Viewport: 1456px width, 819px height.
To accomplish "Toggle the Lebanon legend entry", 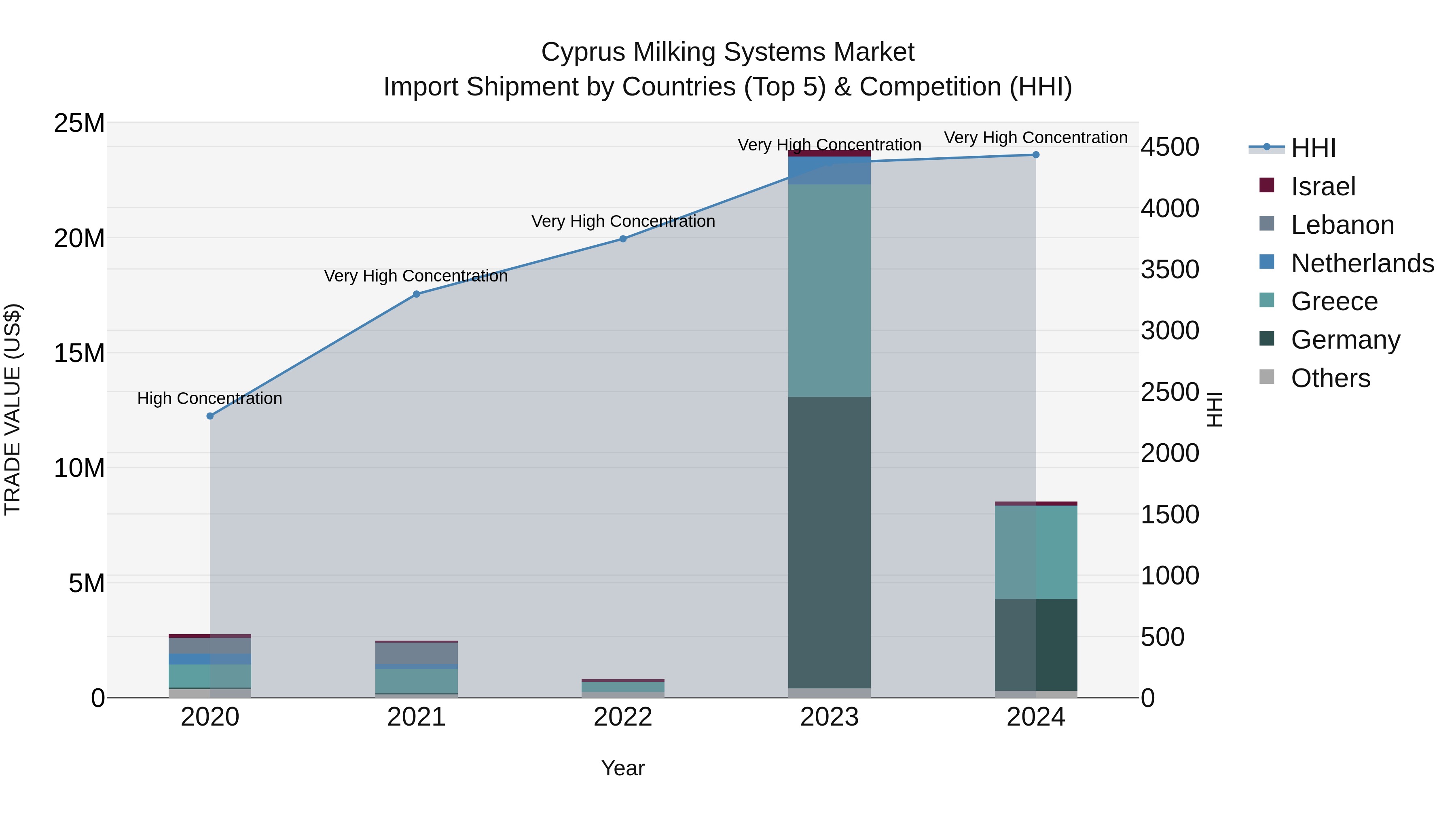I will (x=1327, y=225).
